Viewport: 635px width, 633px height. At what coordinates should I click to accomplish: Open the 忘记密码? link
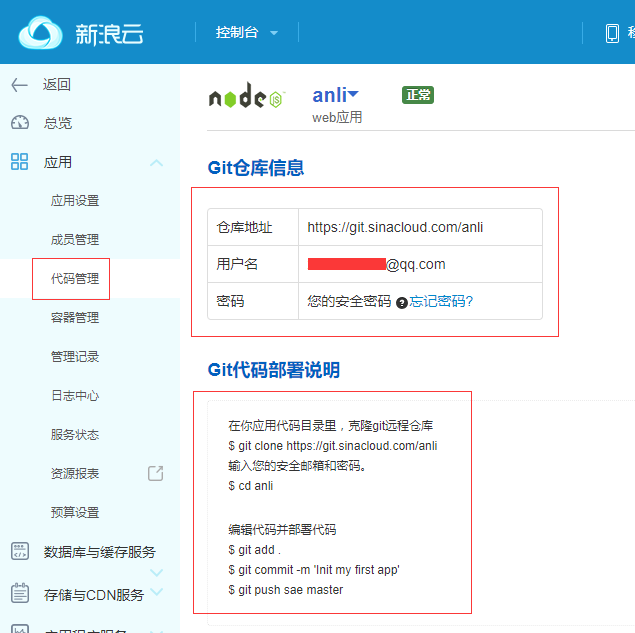(x=441, y=301)
